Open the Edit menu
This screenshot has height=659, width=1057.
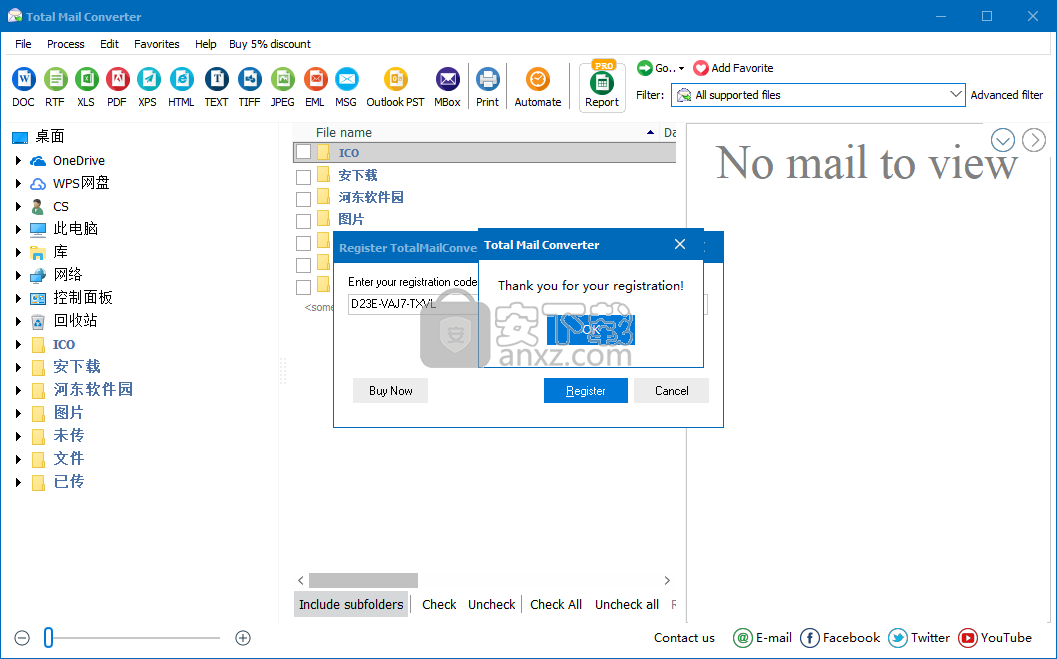[109, 44]
